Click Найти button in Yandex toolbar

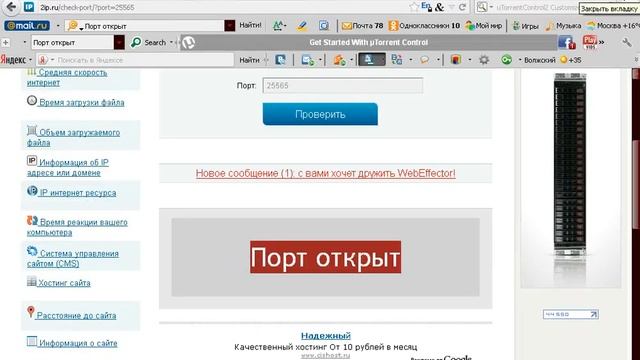pyautogui.click(x=249, y=60)
